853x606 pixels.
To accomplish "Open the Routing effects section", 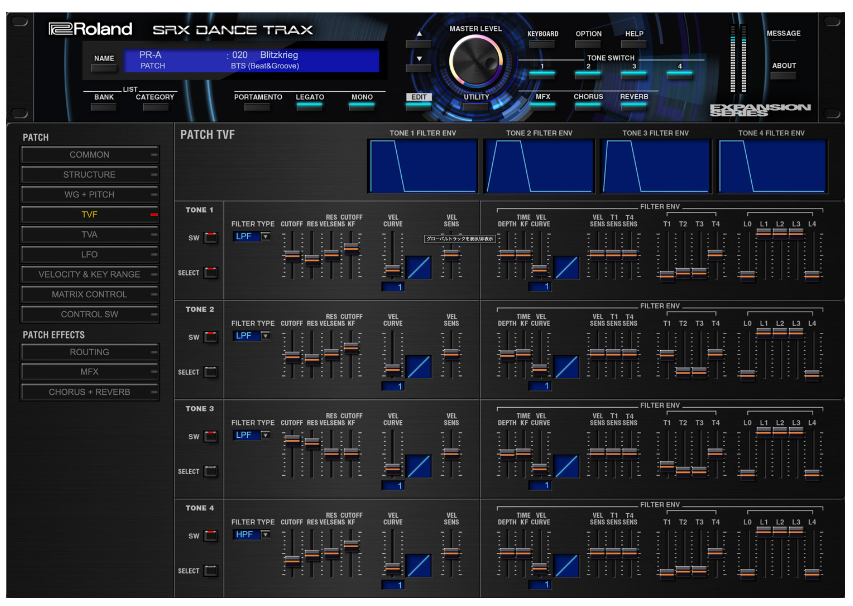I will 90,352.
